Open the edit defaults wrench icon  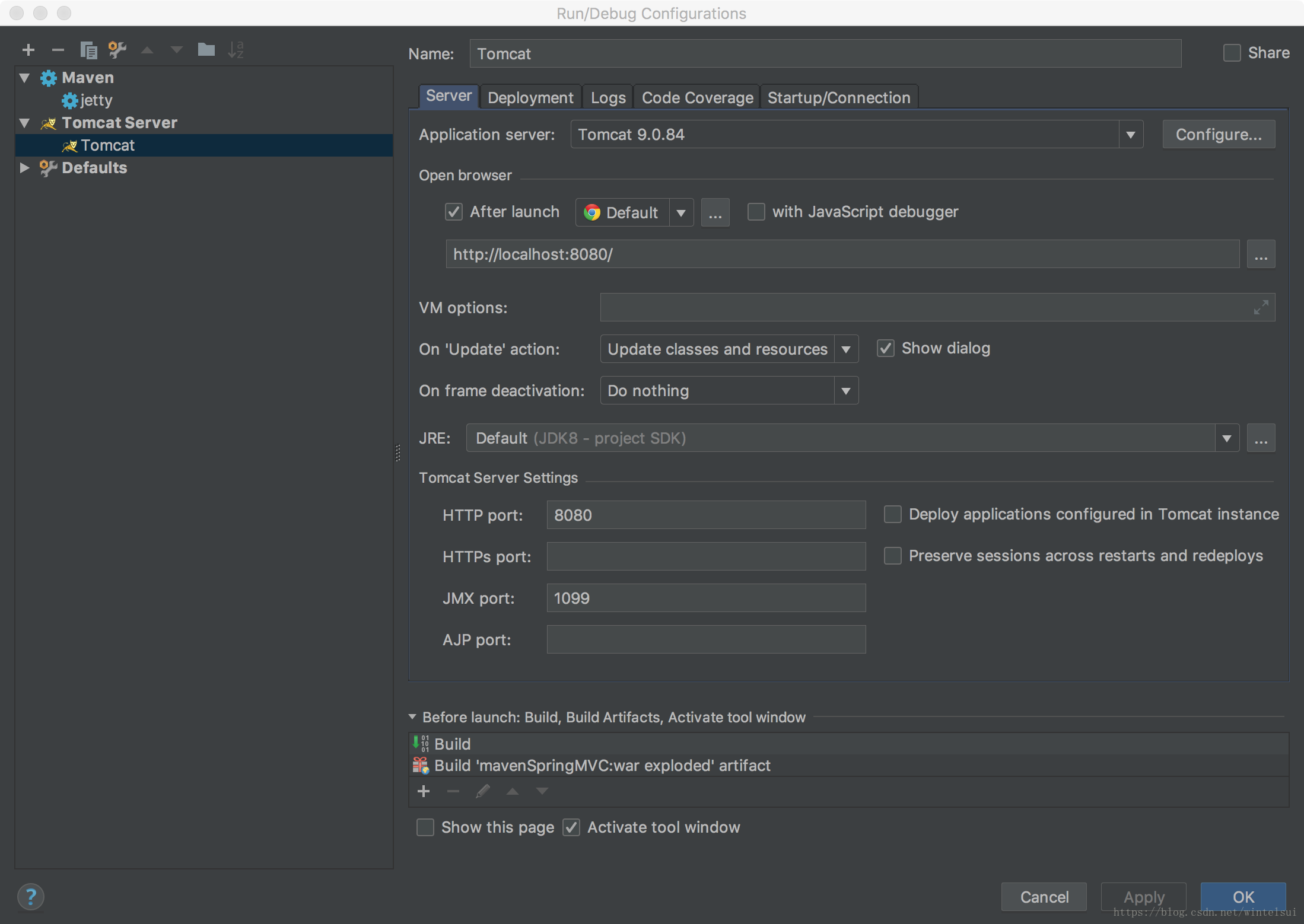[117, 50]
